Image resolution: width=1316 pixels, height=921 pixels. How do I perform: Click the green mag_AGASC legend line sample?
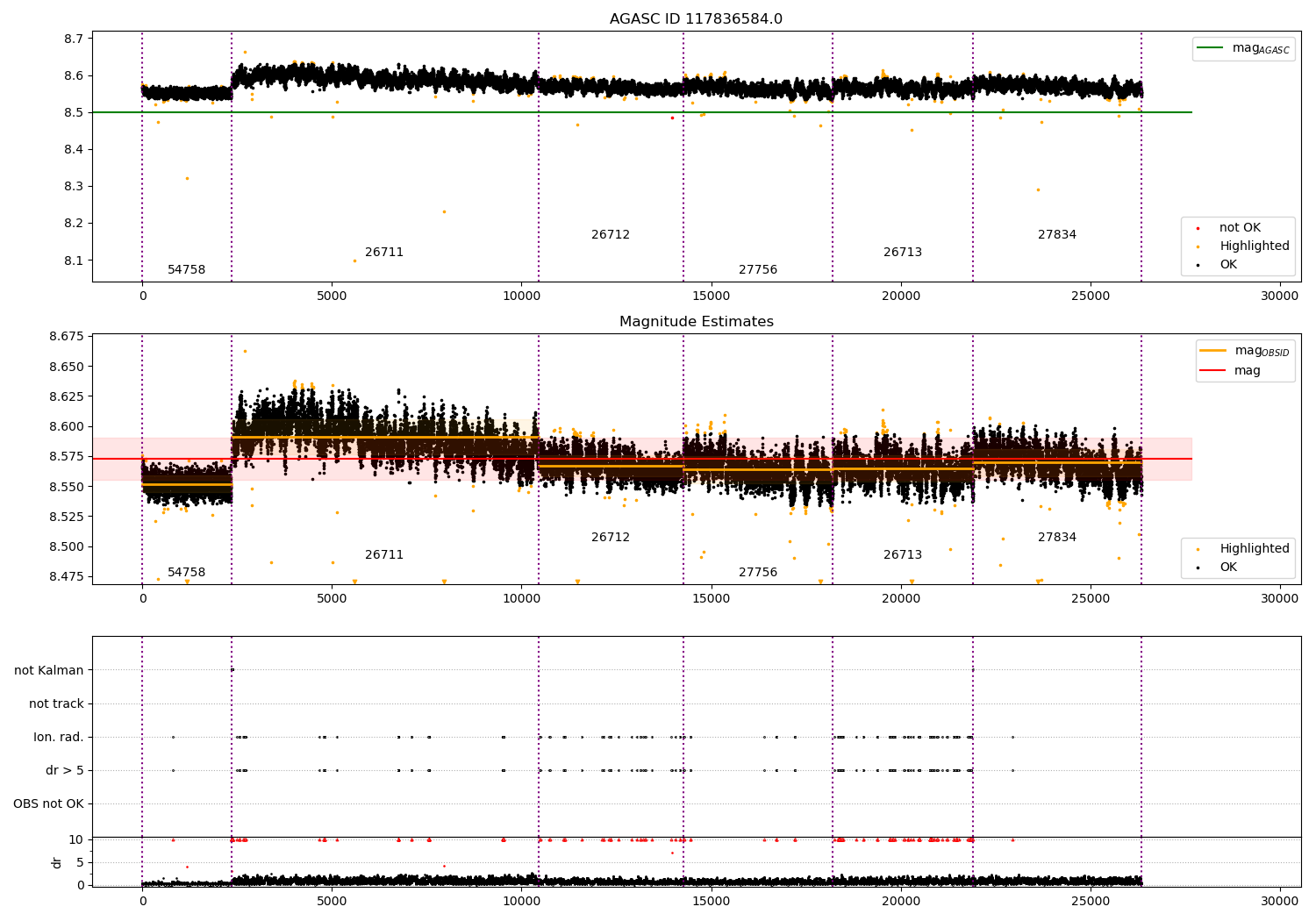coord(1212,48)
